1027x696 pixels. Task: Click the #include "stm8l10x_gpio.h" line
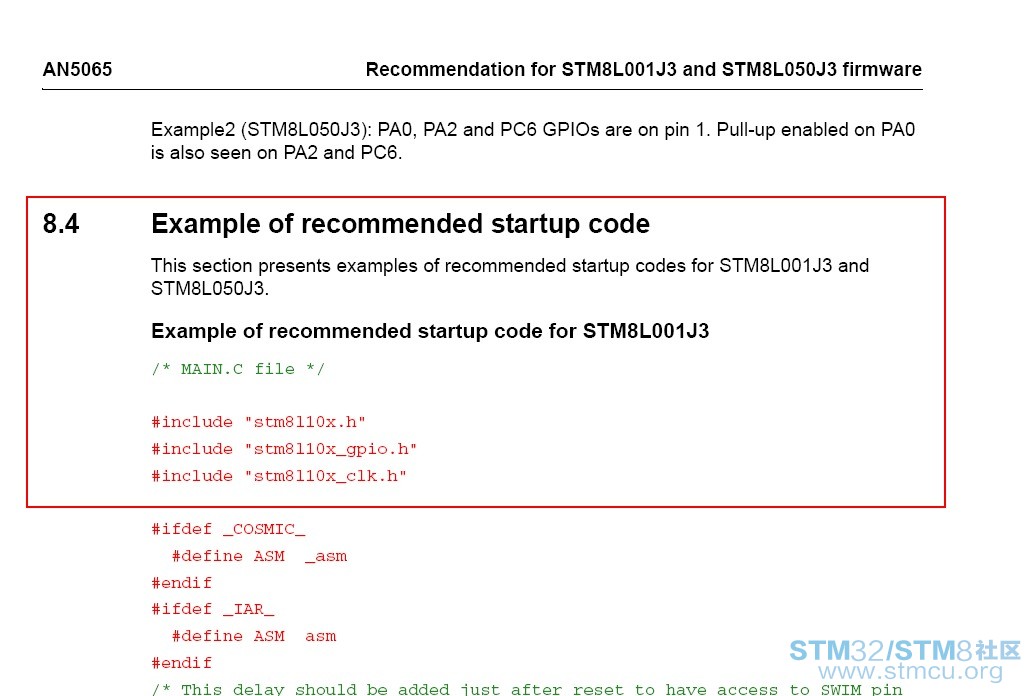coord(284,449)
